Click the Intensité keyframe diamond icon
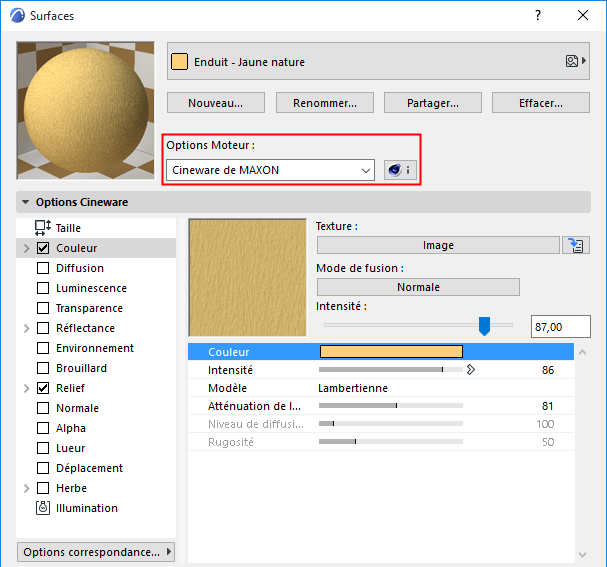Screen dimensions: 607x567 [x=470, y=370]
